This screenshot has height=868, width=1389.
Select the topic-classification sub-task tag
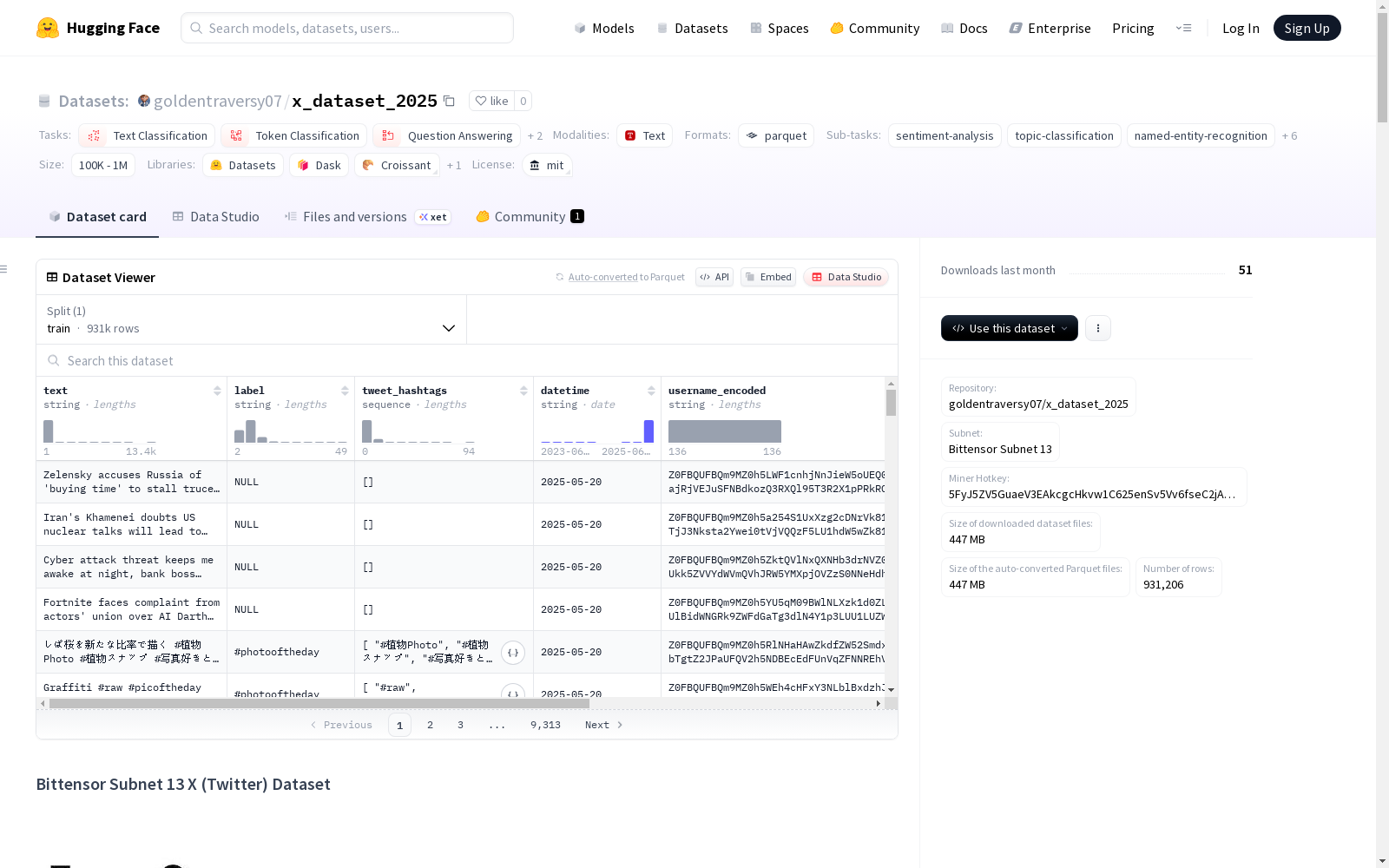(x=1064, y=135)
